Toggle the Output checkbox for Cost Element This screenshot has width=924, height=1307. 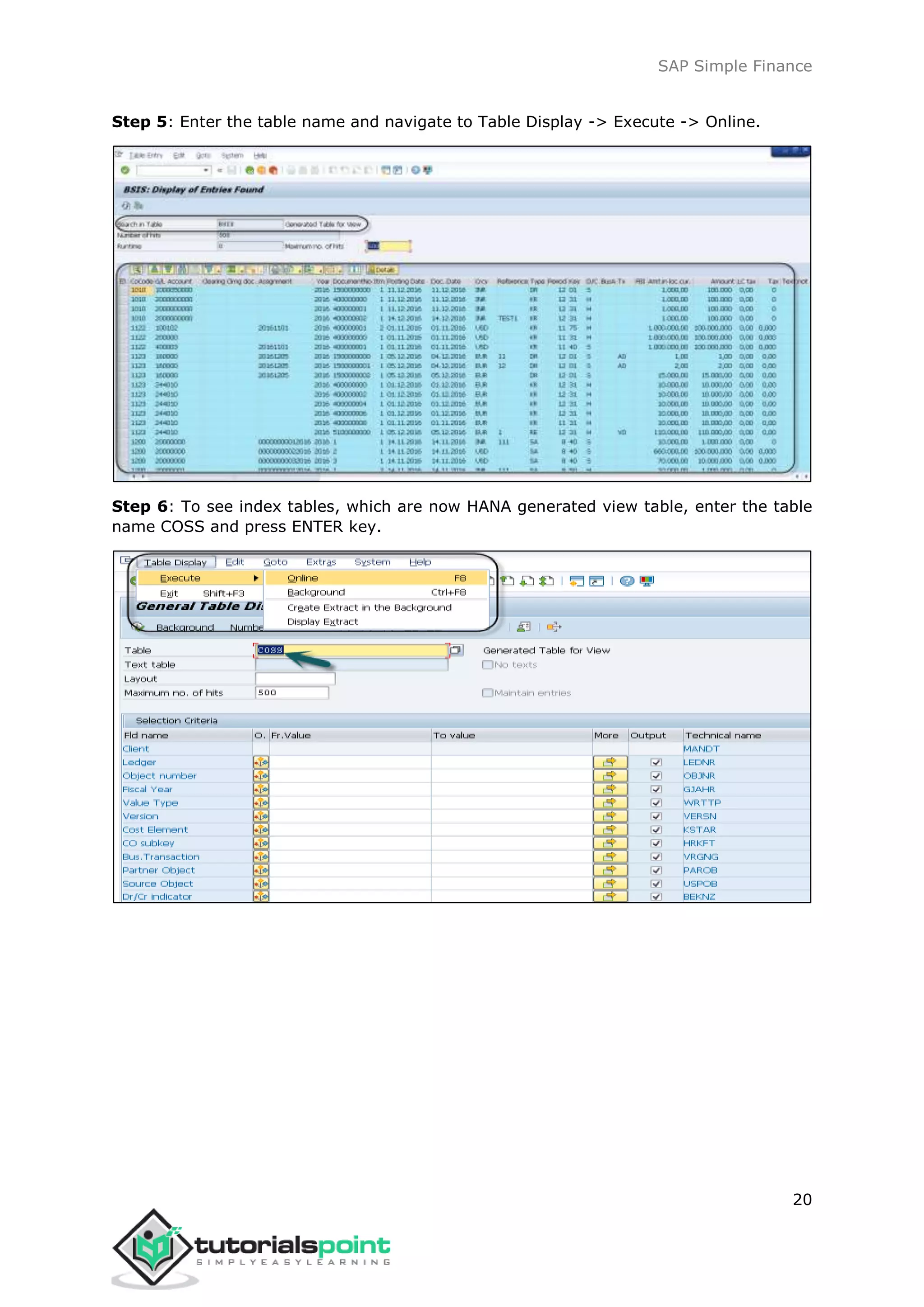[x=656, y=830]
